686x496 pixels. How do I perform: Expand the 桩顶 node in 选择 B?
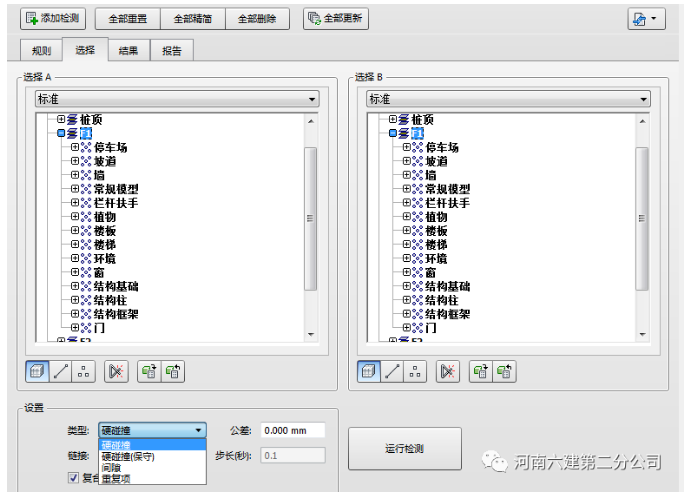[392, 119]
